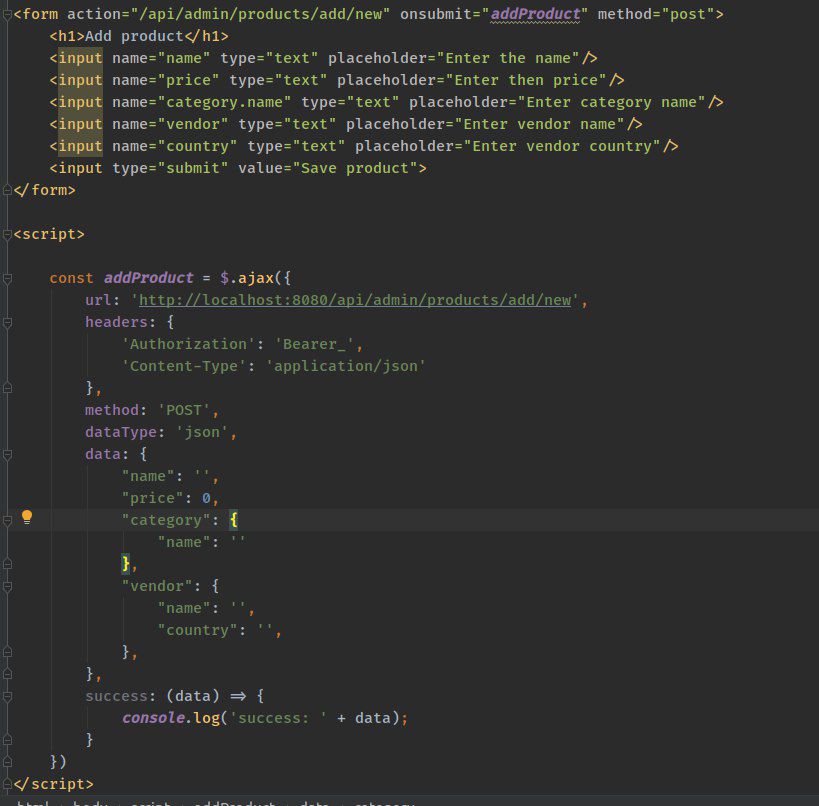The width and height of the screenshot is (819, 806).
Task: Open the localhost:8080 products add/new URL link
Action: pos(355,300)
